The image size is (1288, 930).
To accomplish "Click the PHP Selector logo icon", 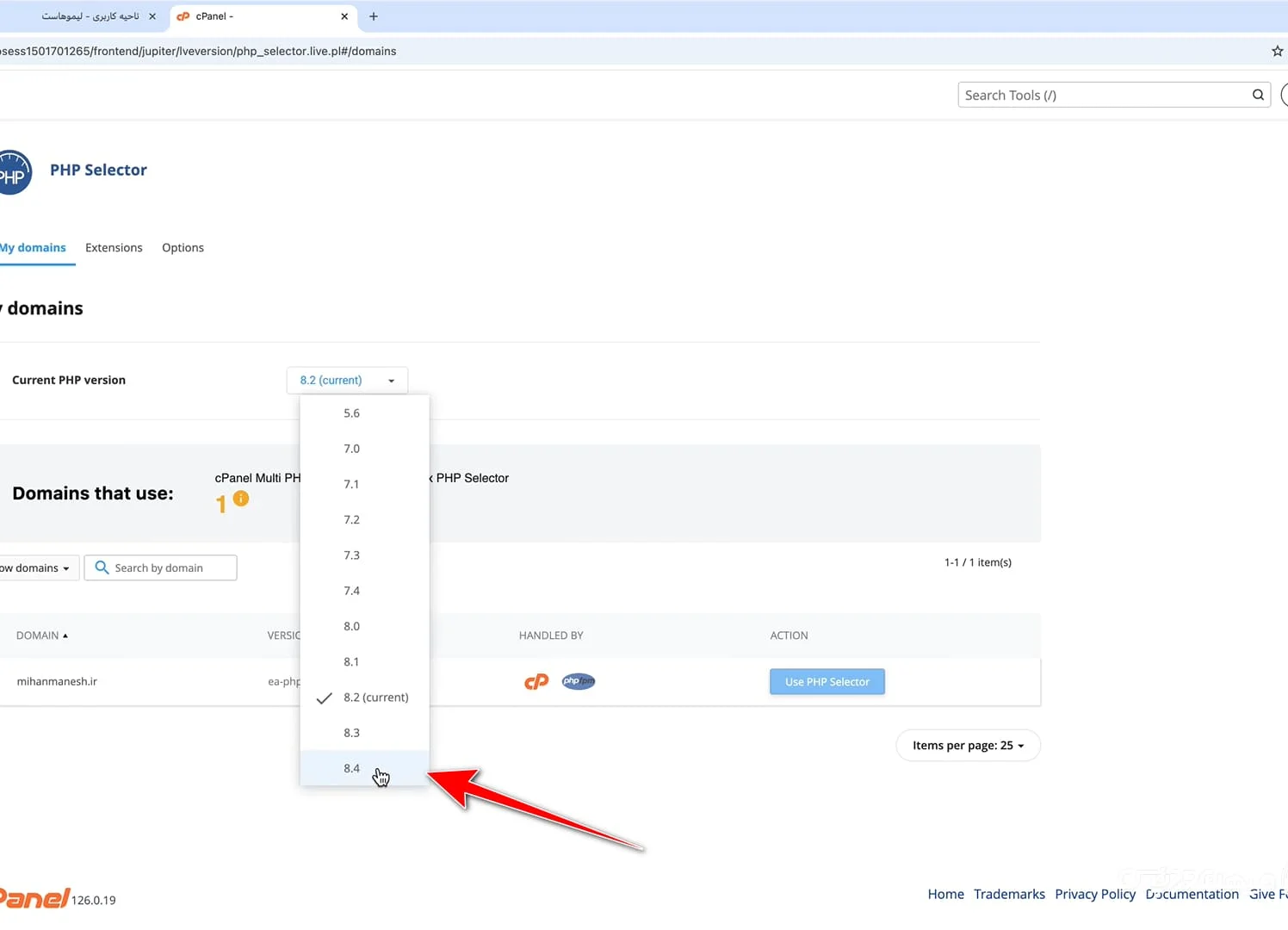I will click(x=14, y=172).
